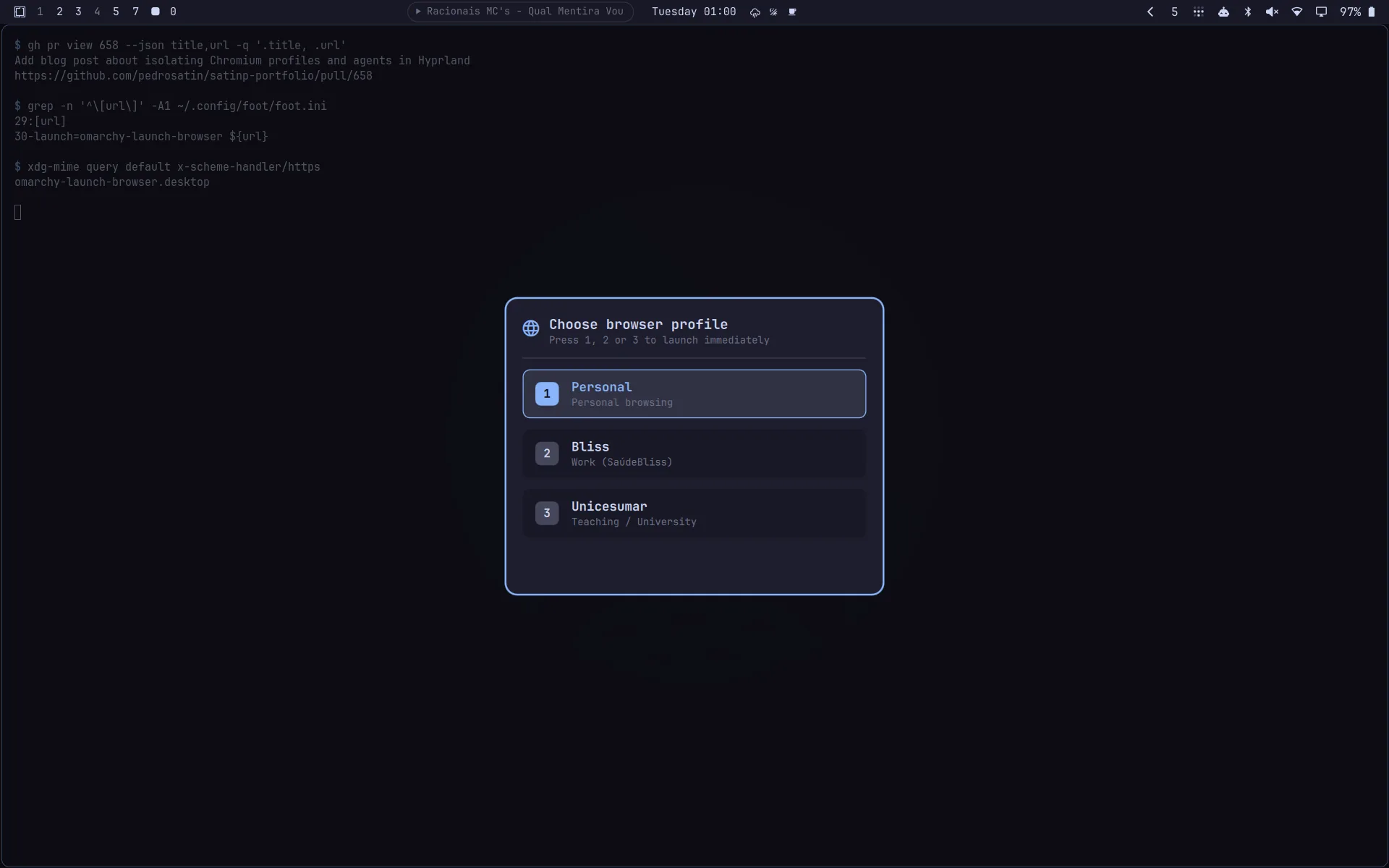Open the layout icon at top-left bar
Viewport: 1389px width, 868px height.
click(20, 12)
